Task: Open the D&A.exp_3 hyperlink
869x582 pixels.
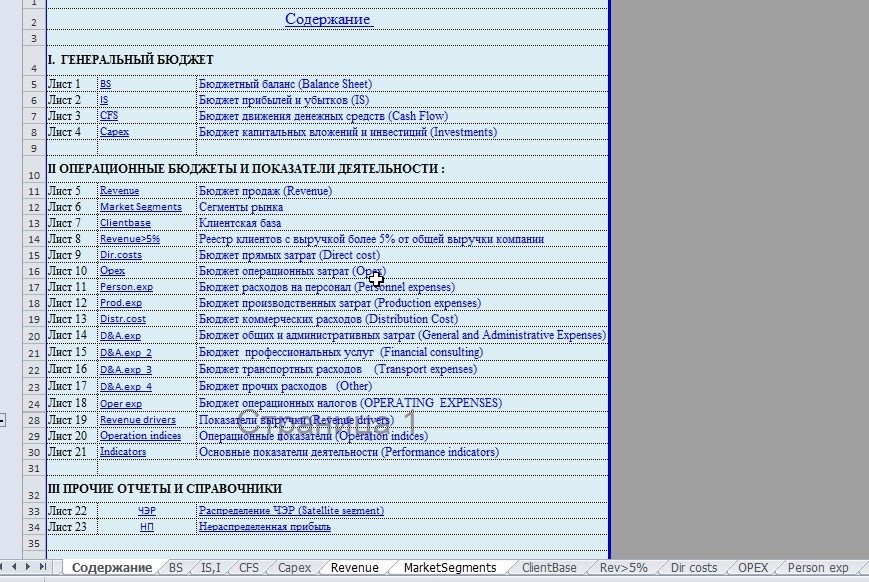Action: tap(126, 369)
